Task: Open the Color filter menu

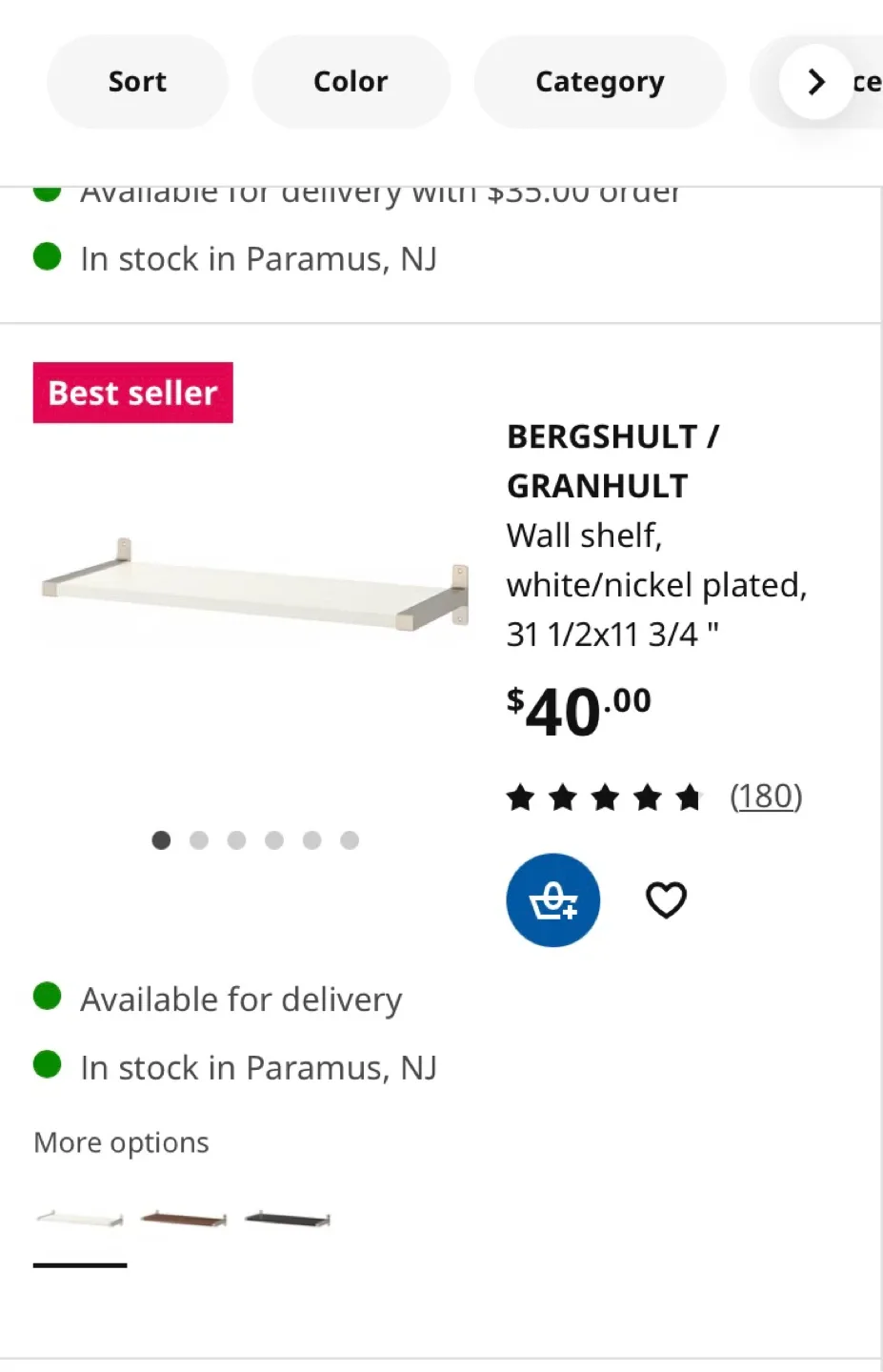Action: pyautogui.click(x=351, y=82)
